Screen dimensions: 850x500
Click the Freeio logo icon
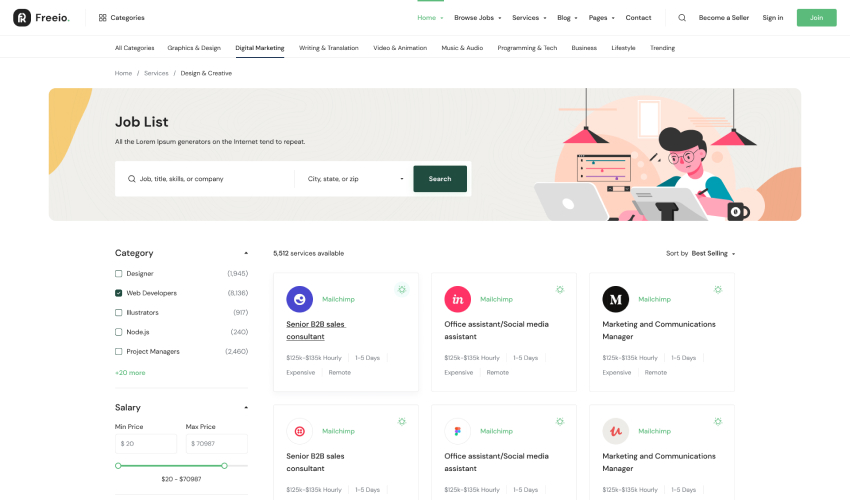21,17
